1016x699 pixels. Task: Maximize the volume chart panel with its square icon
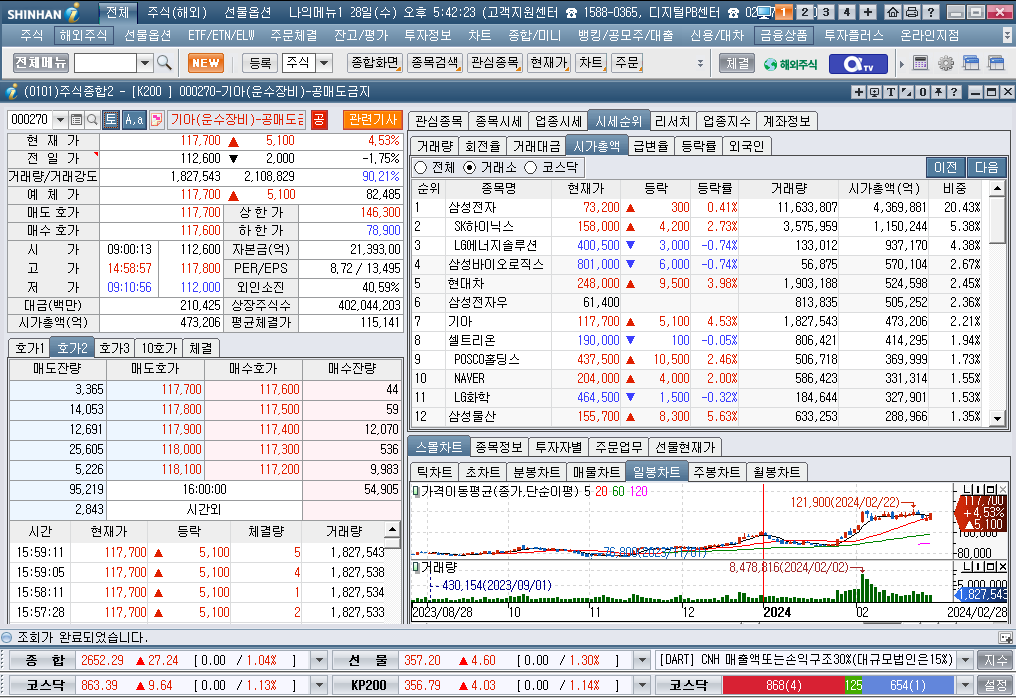click(992, 567)
